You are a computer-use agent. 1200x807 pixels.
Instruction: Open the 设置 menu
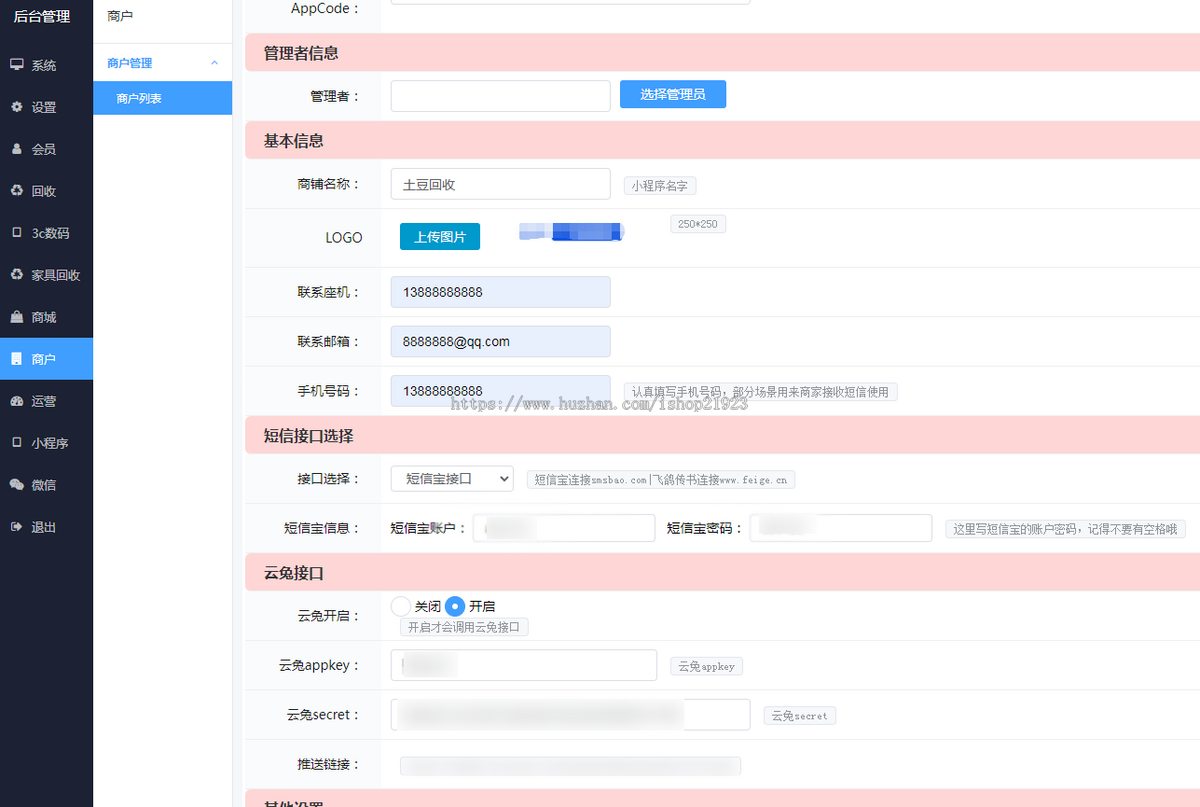pyautogui.click(x=46, y=107)
